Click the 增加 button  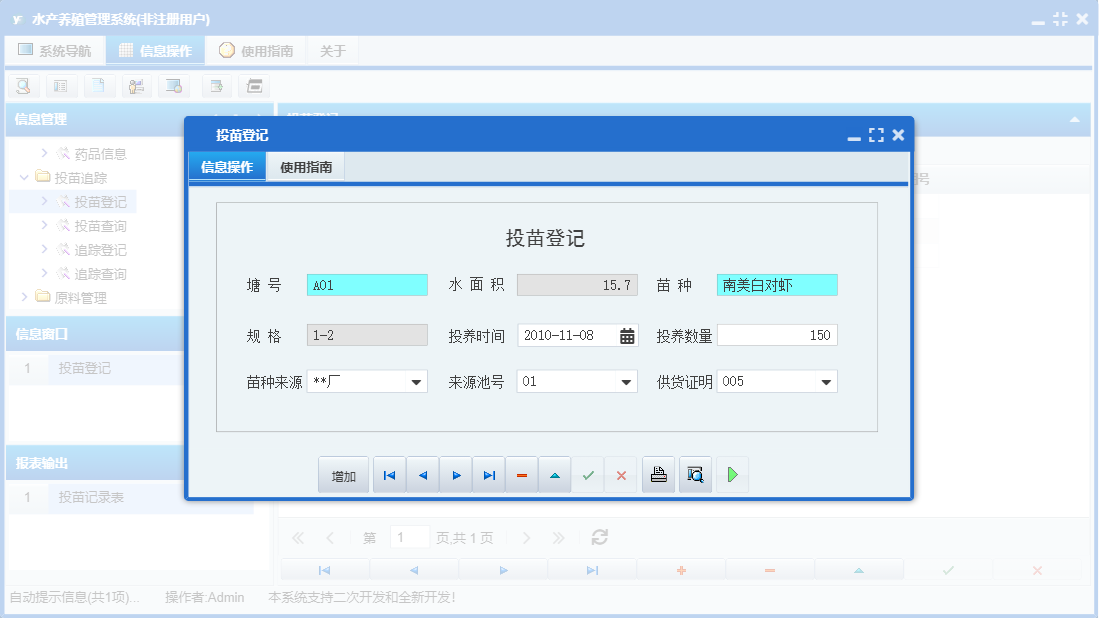(x=343, y=475)
